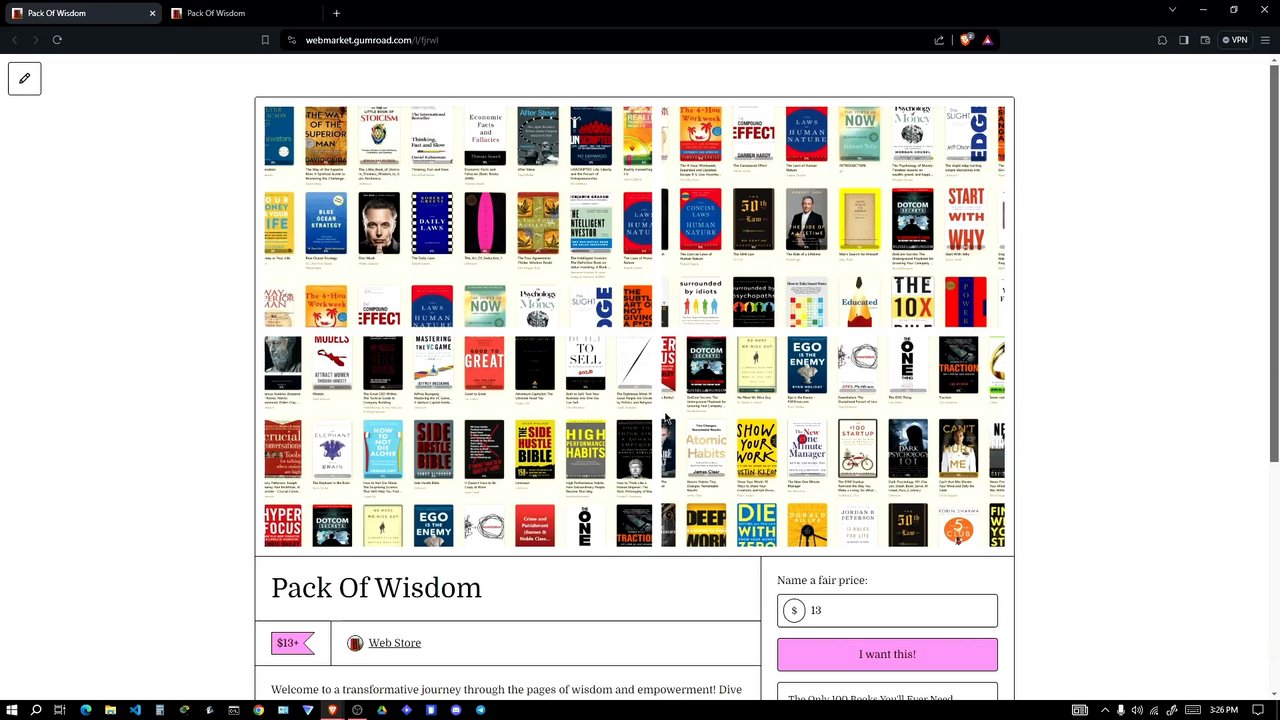Open Task View in the taskbar
Screen dimensions: 1280x720
pyautogui.click(x=60, y=710)
